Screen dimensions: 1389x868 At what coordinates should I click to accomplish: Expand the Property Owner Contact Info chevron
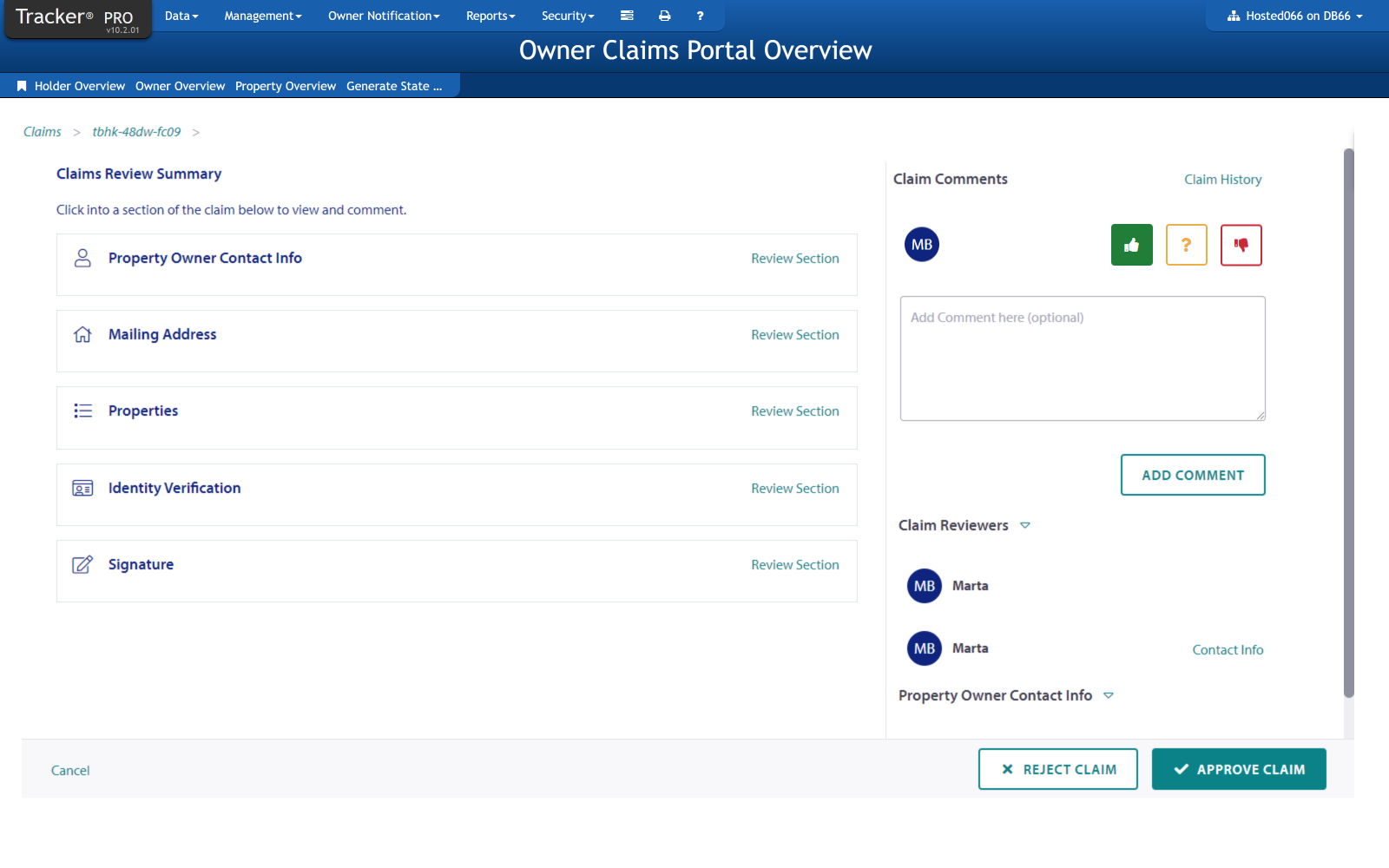(1109, 695)
